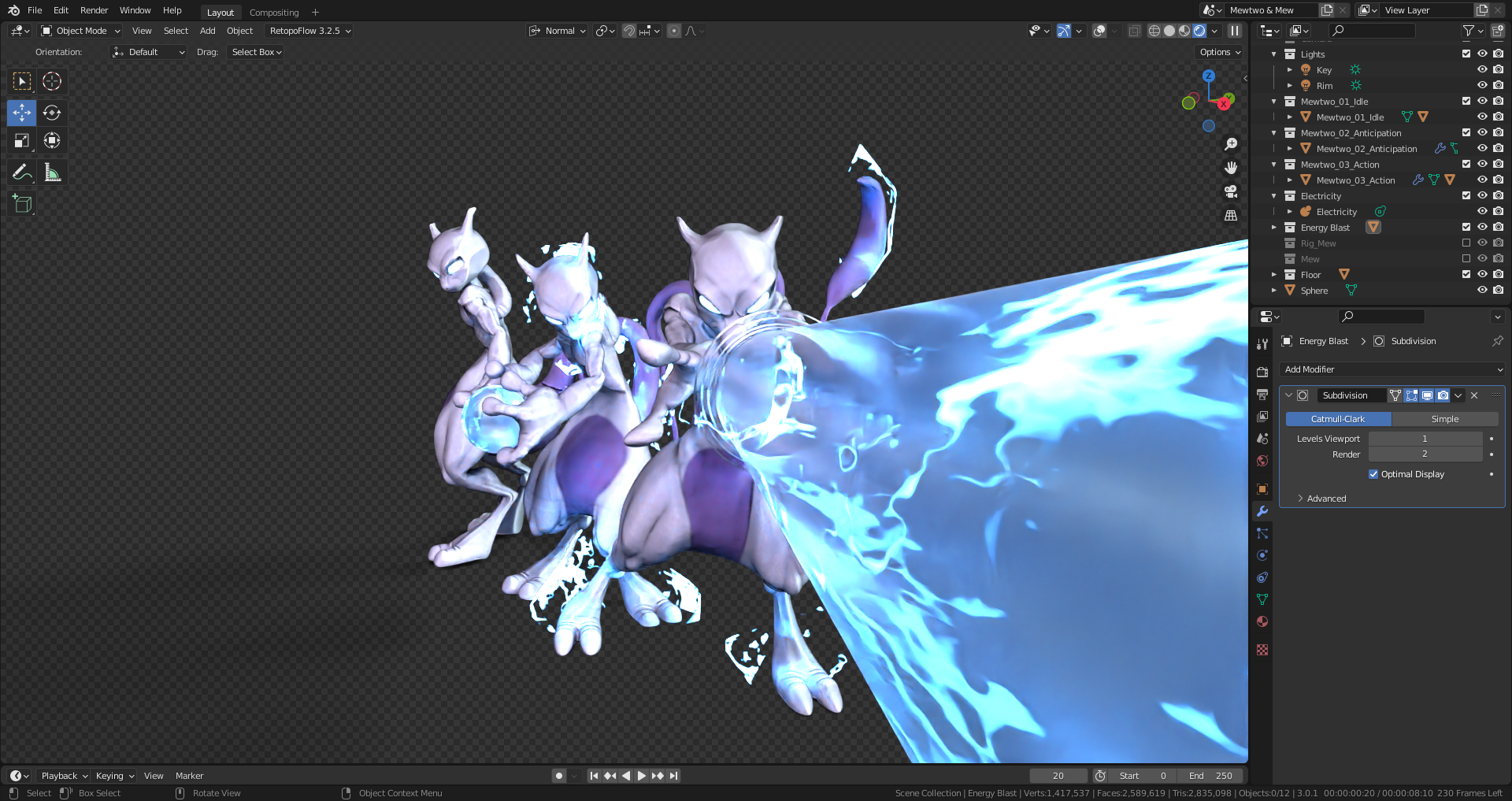
Task: Switch perspective/orthographic grid icon
Action: (1231, 215)
